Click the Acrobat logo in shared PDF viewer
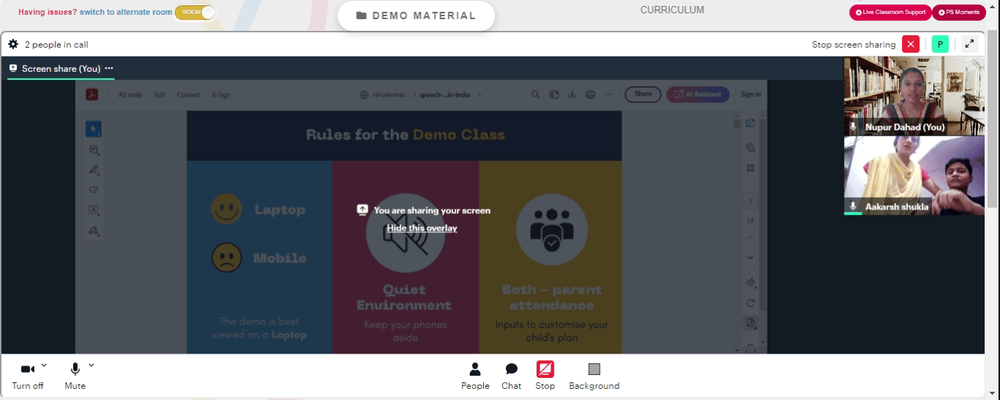 tap(92, 94)
